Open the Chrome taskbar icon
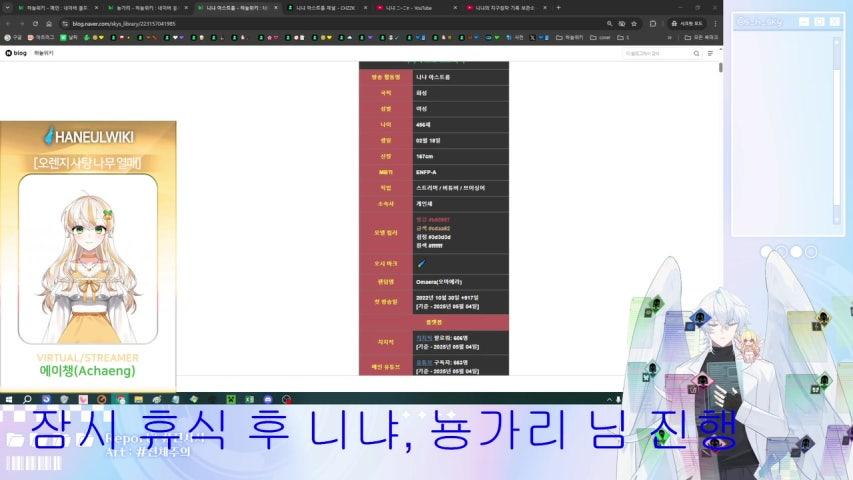 click(120, 399)
